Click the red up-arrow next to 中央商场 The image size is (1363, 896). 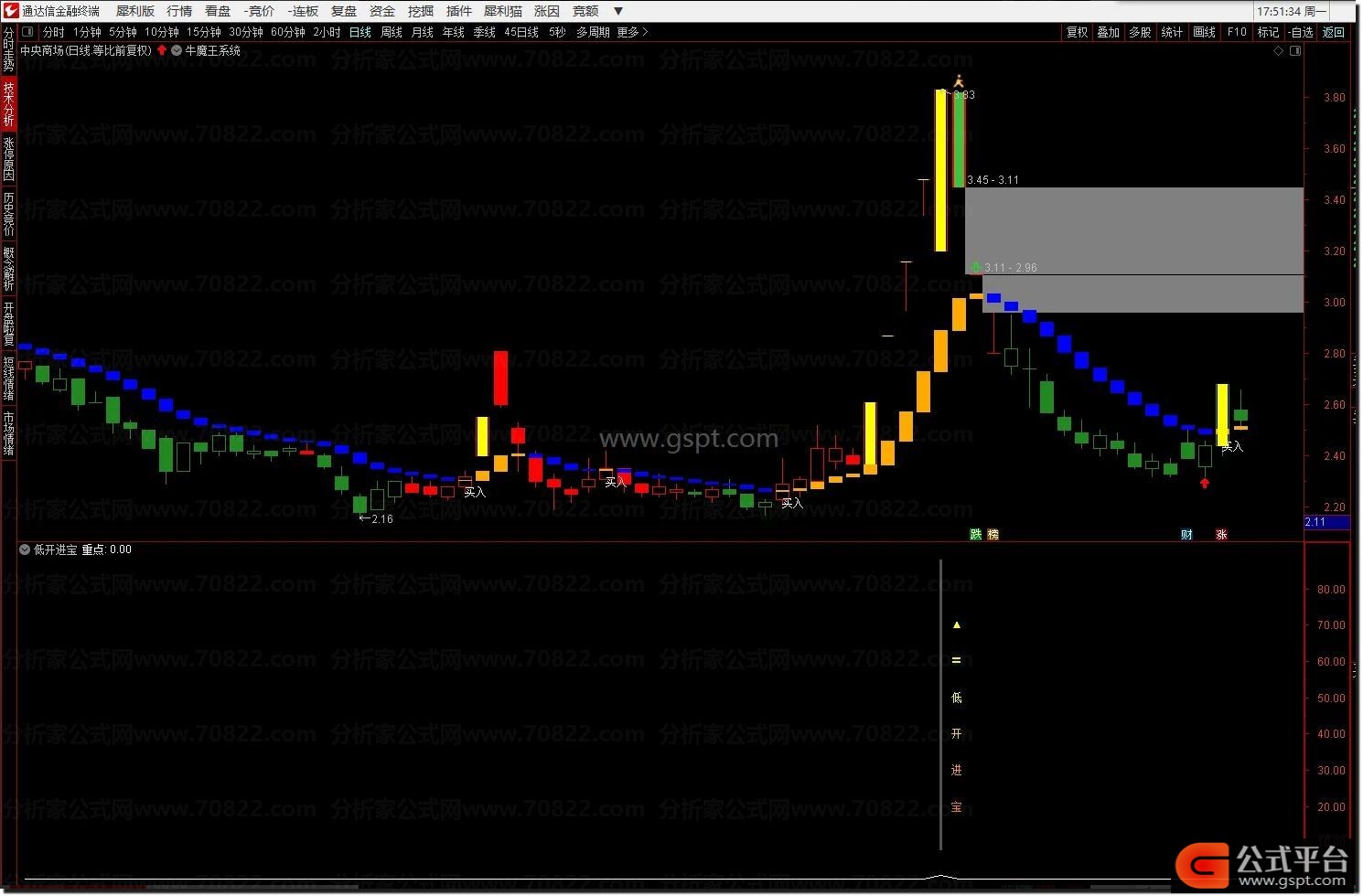pyautogui.click(x=162, y=50)
